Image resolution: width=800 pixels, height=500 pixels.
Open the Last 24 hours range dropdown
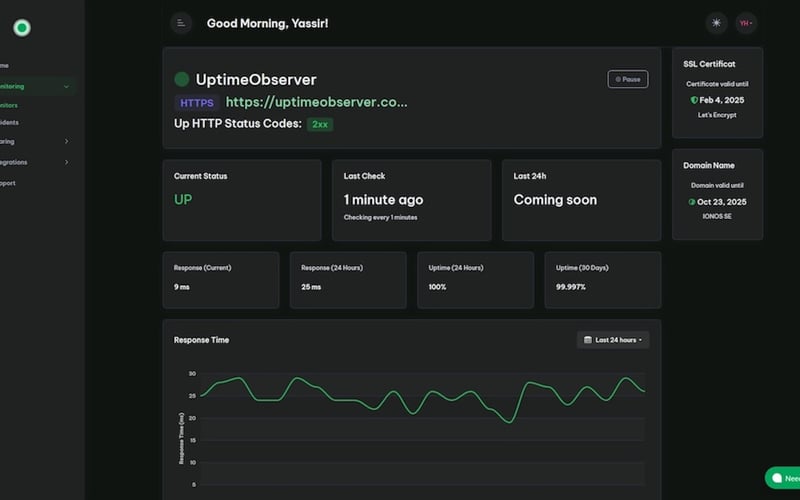[613, 340]
